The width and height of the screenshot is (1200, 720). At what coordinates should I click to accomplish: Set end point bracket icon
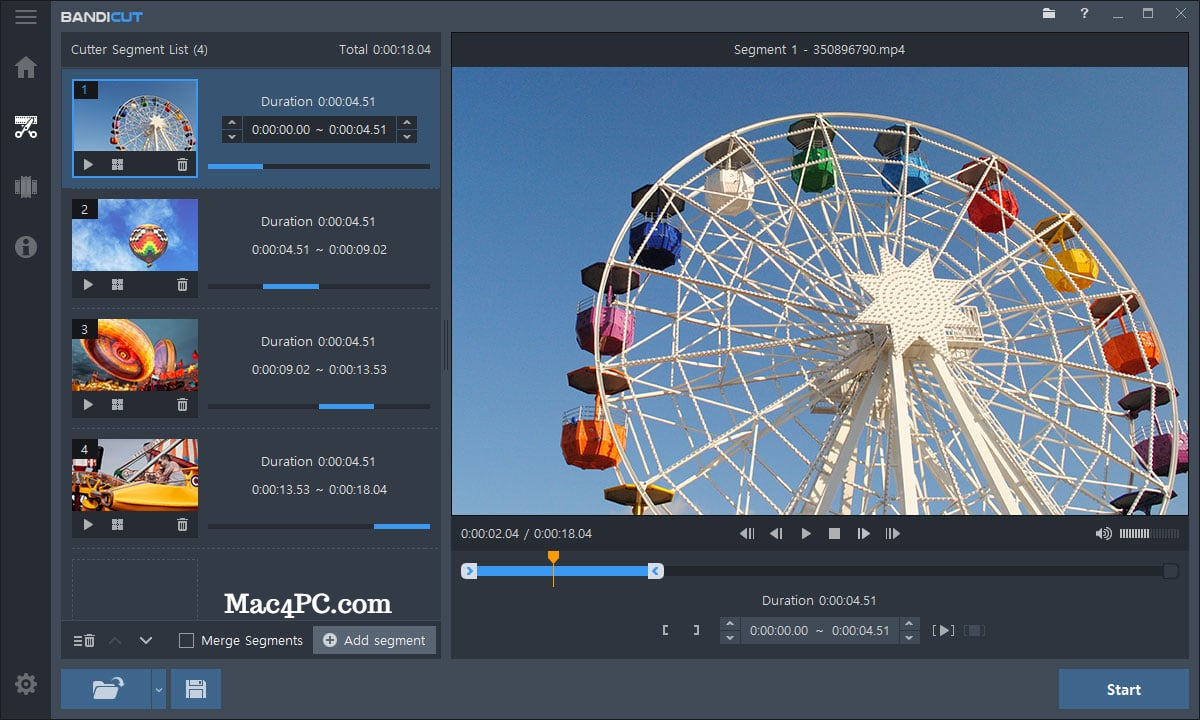pos(696,630)
